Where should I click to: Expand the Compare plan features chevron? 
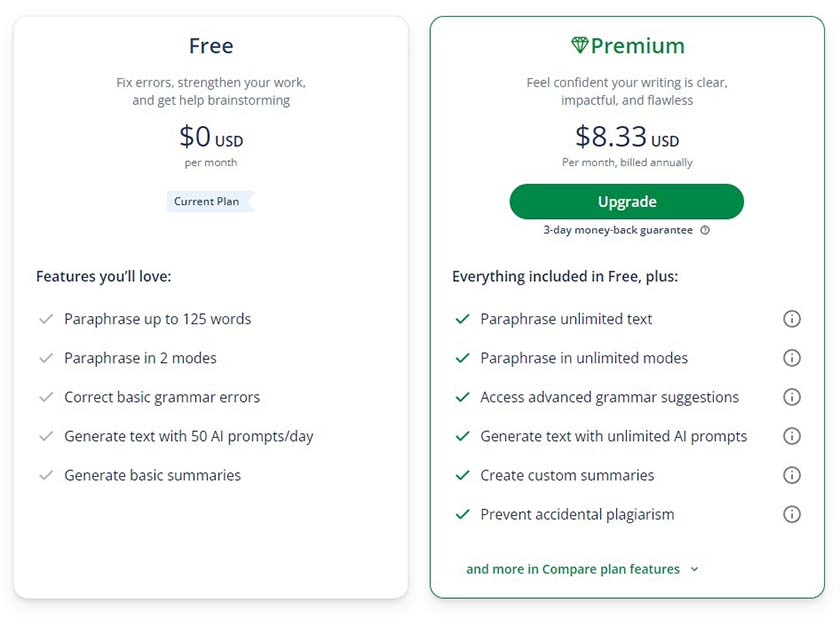[694, 568]
